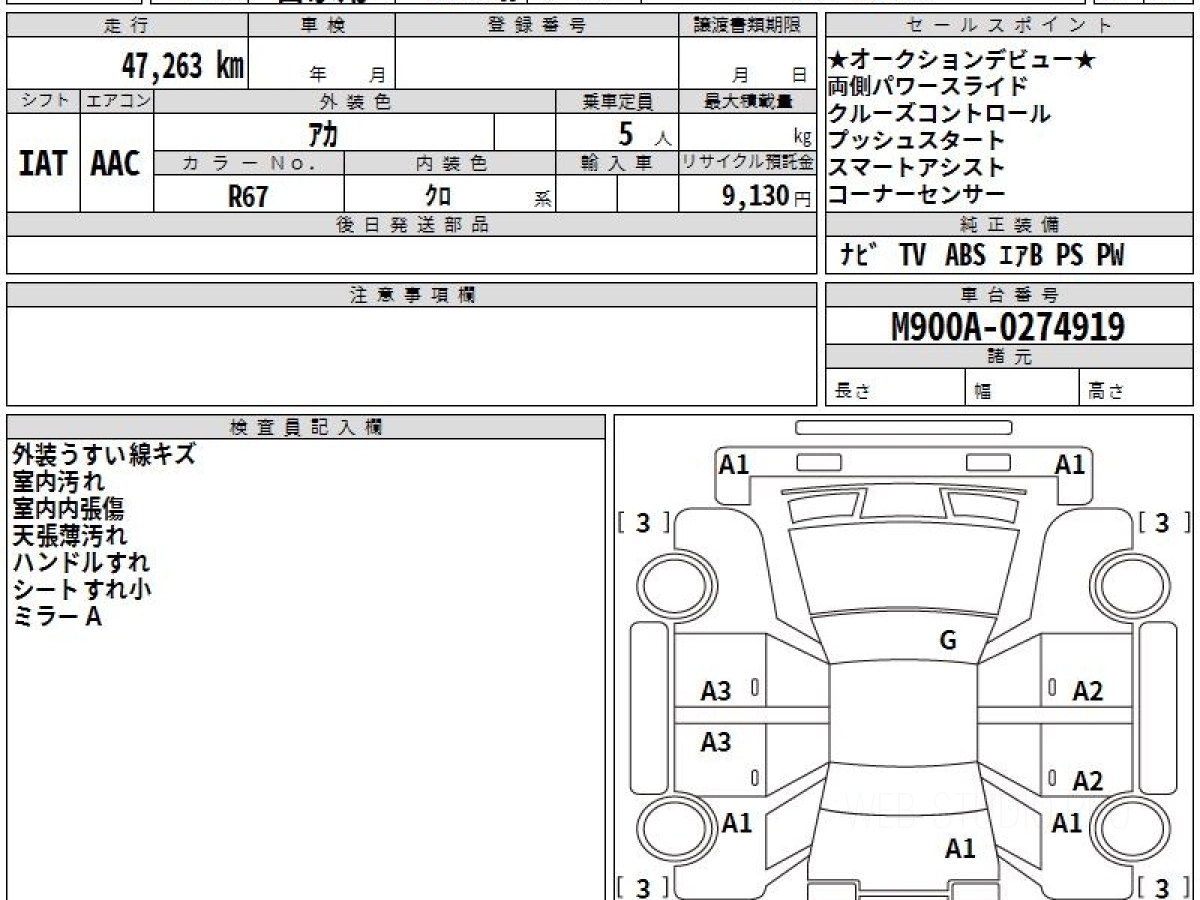Click the 輸入車 header
Viewport: 1200px width, 900px height.
617,163
